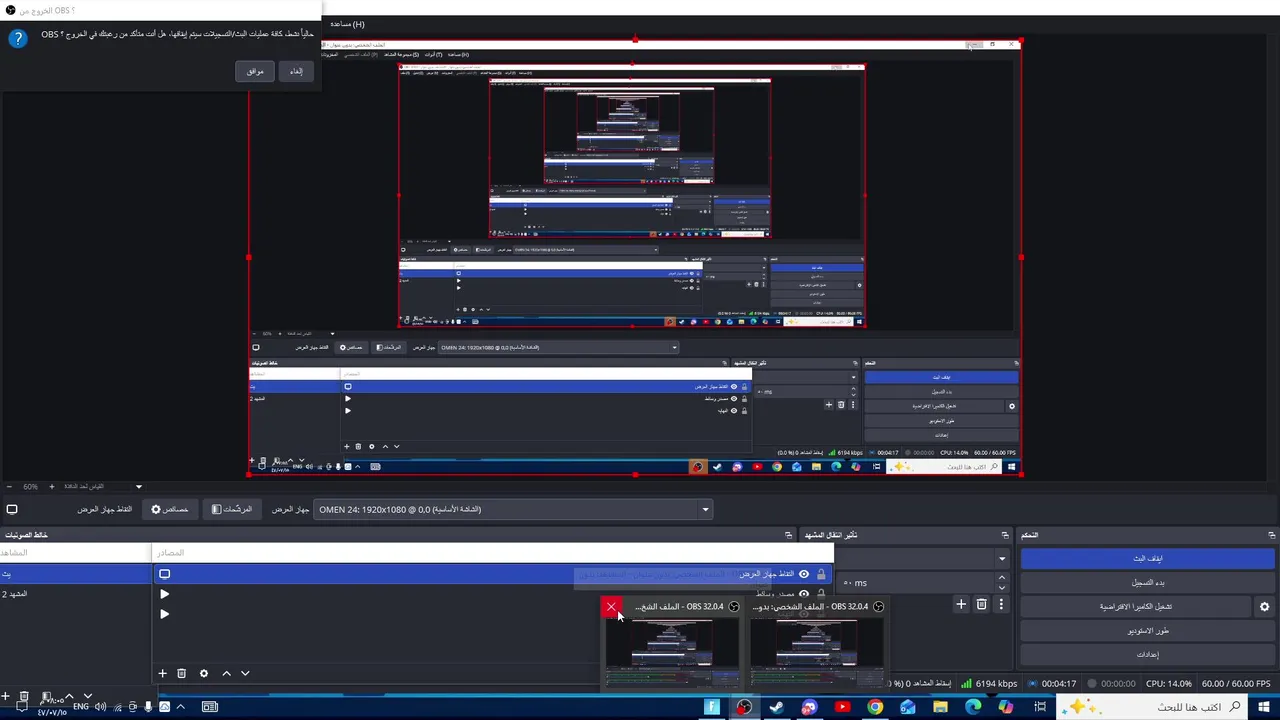Select the المشهد 2 scene

(75, 594)
